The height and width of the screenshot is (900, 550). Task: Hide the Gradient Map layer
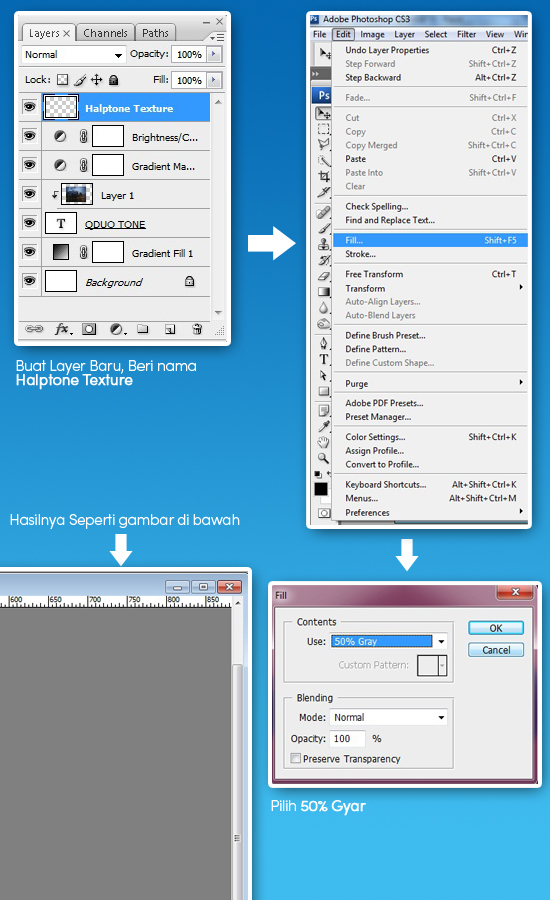click(x=29, y=165)
